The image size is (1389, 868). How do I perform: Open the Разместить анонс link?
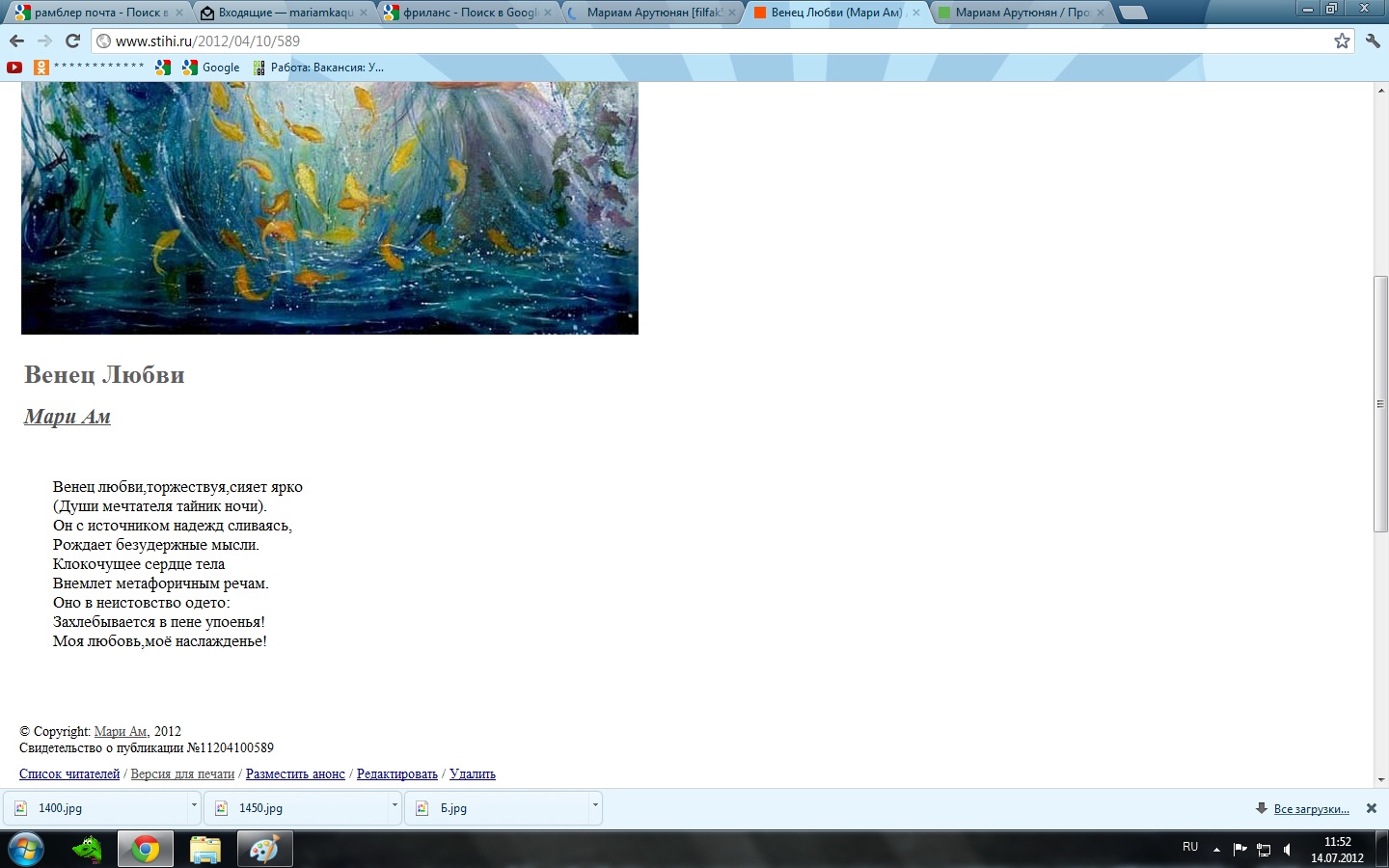pos(295,773)
